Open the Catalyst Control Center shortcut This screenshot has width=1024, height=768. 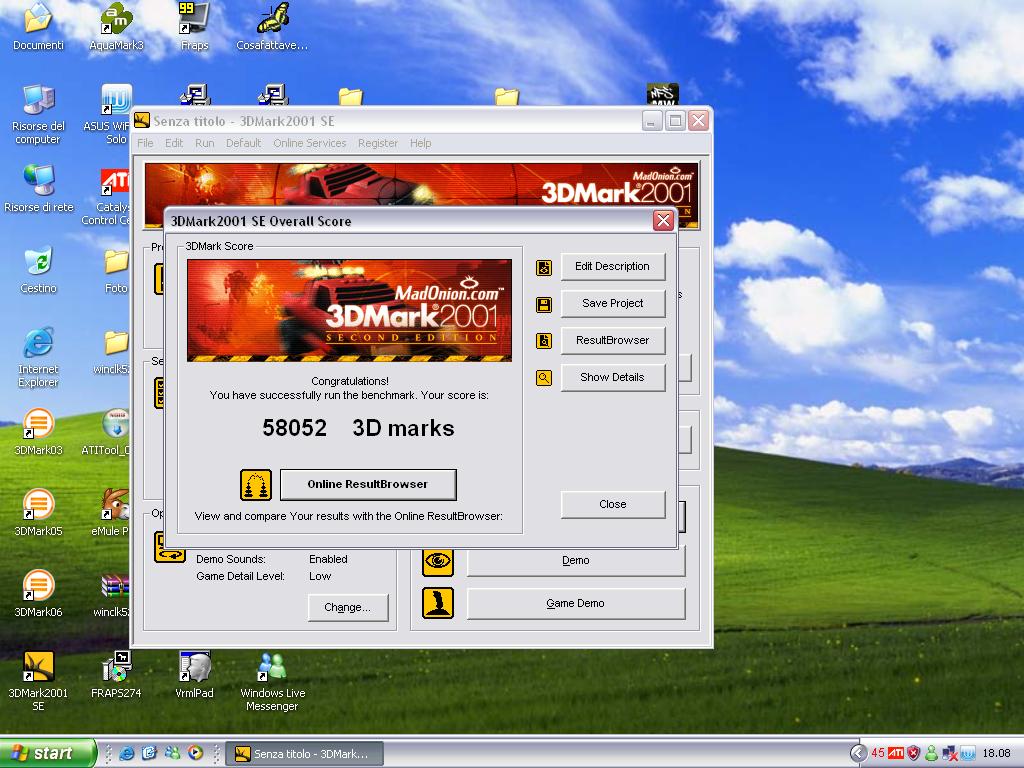(x=108, y=195)
